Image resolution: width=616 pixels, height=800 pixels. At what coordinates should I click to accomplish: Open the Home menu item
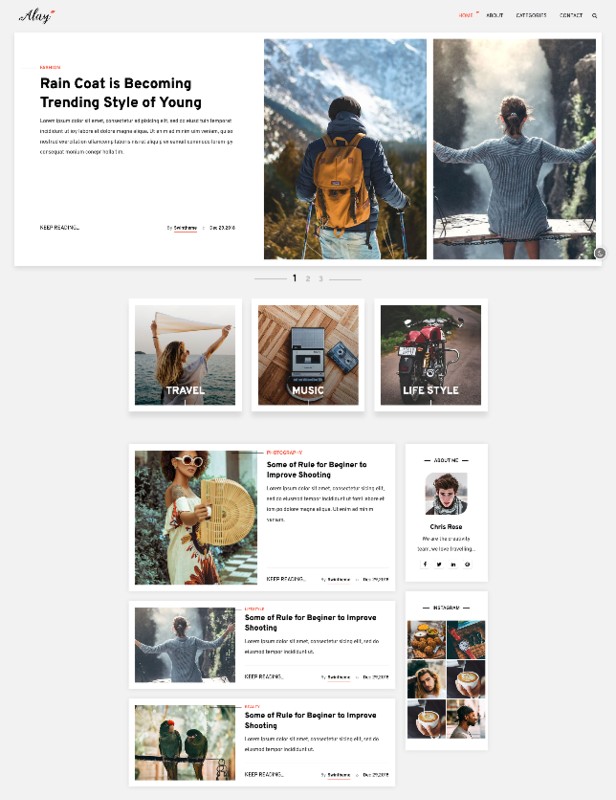(x=466, y=15)
